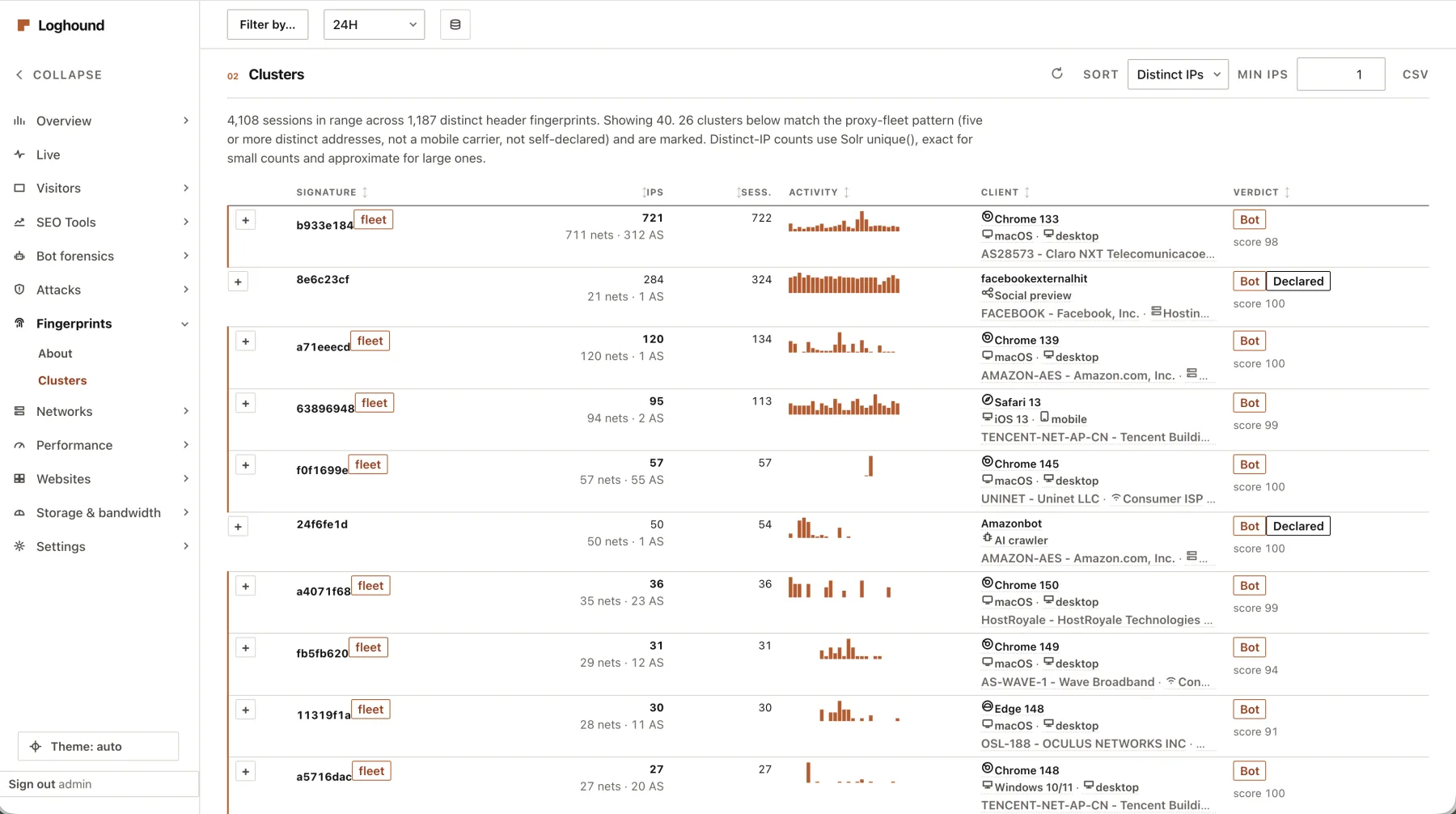Click the Networks server icon

coord(19,411)
